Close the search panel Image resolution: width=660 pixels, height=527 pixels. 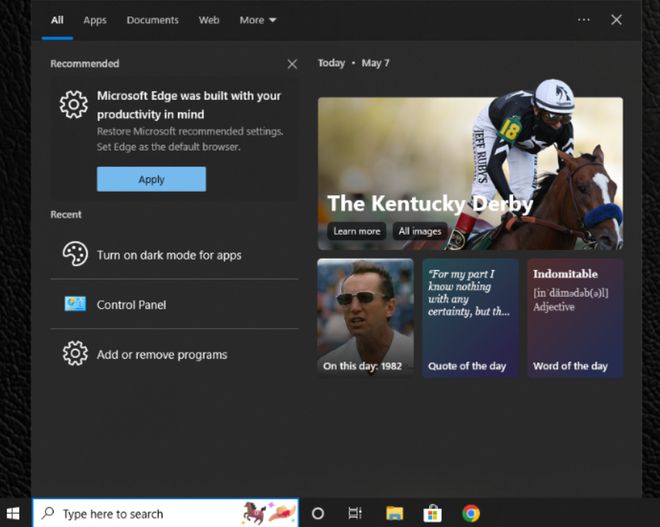coord(616,20)
